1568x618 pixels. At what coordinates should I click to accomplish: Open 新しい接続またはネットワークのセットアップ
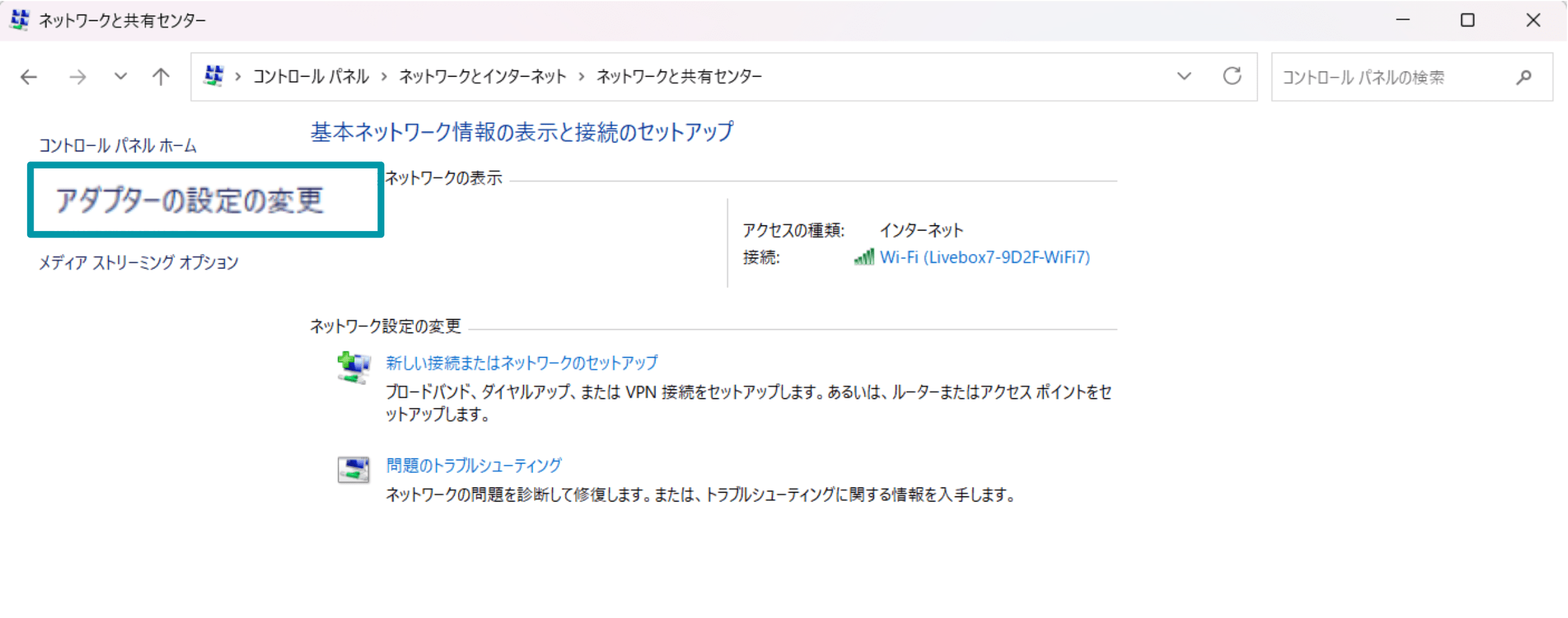point(522,363)
